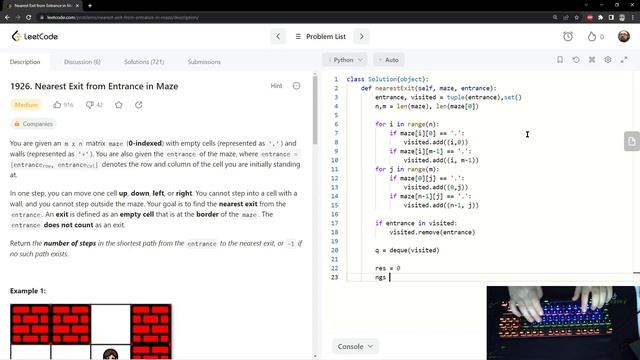This screenshot has width=640, height=360.
Task: Click the Example 1 maze image
Action: pos(91,331)
